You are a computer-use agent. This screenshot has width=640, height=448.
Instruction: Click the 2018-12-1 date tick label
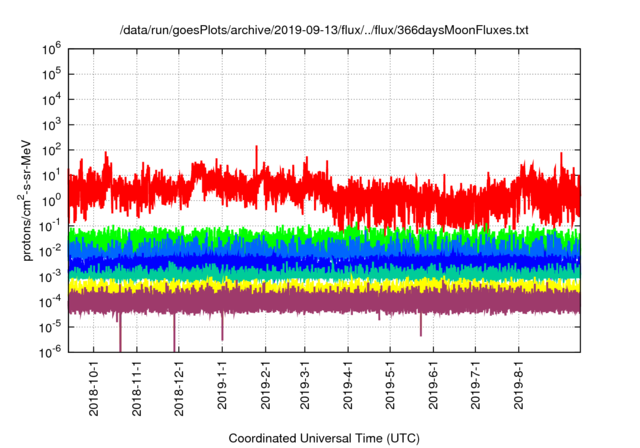coord(180,386)
